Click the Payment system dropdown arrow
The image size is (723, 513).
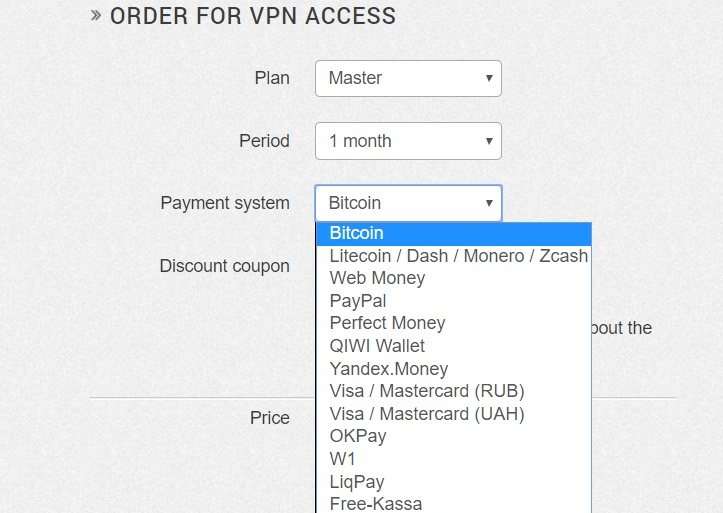489,203
